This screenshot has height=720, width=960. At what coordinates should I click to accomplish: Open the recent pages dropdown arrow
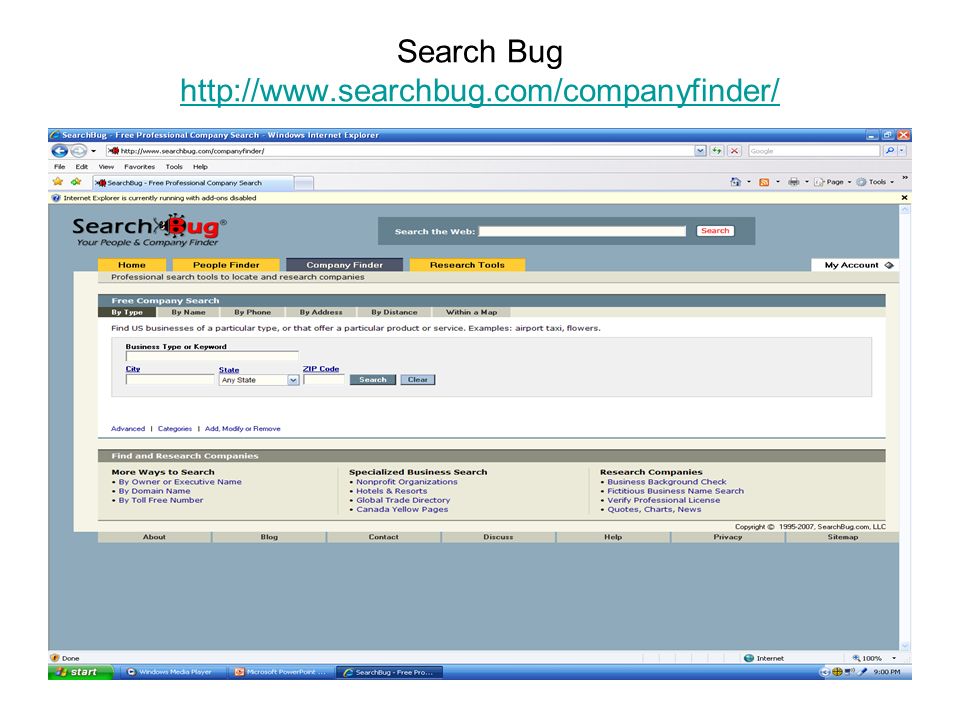click(94, 151)
